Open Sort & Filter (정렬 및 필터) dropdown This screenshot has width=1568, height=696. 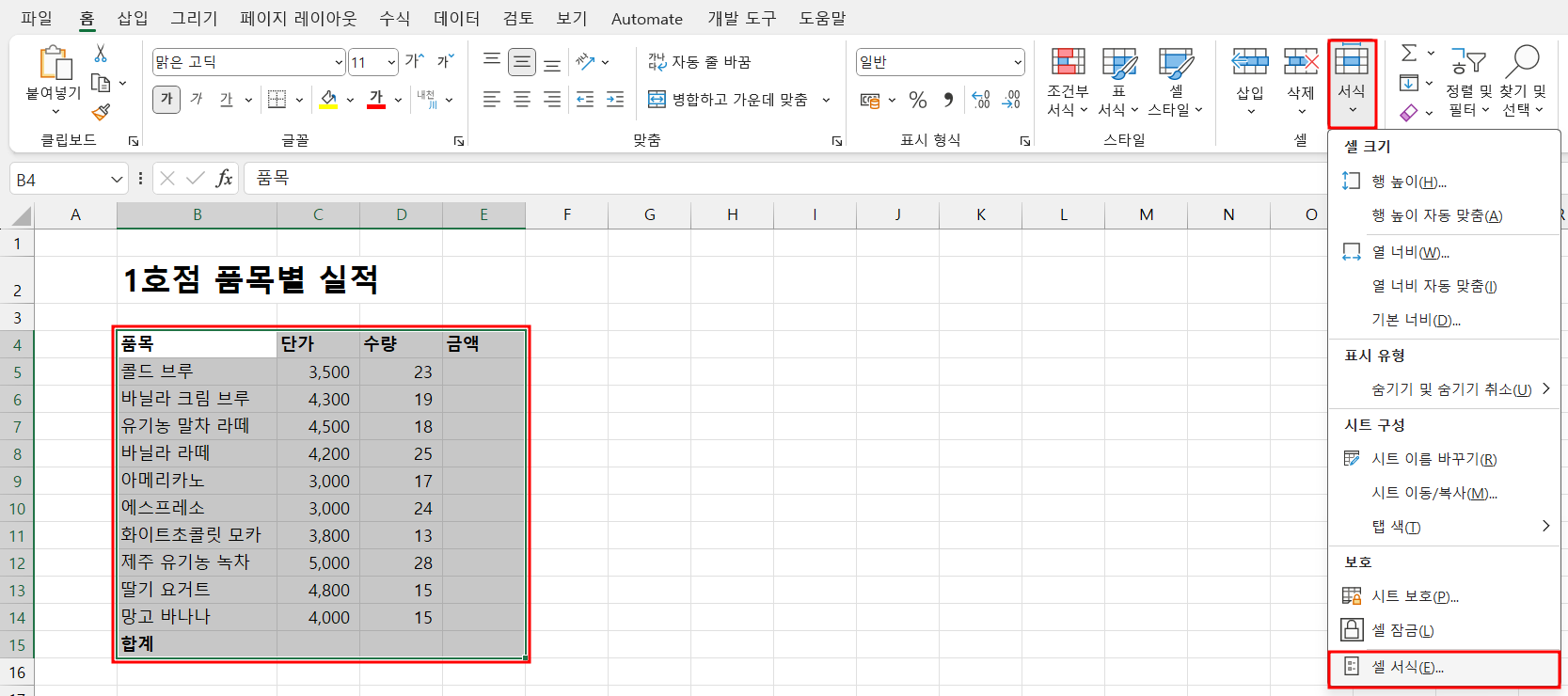pyautogui.click(x=1468, y=83)
